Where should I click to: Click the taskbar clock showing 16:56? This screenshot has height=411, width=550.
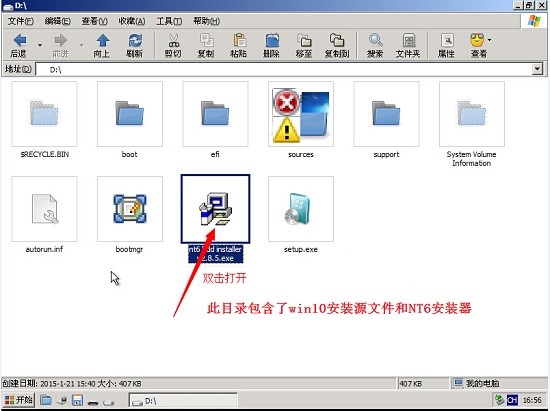[532, 400]
